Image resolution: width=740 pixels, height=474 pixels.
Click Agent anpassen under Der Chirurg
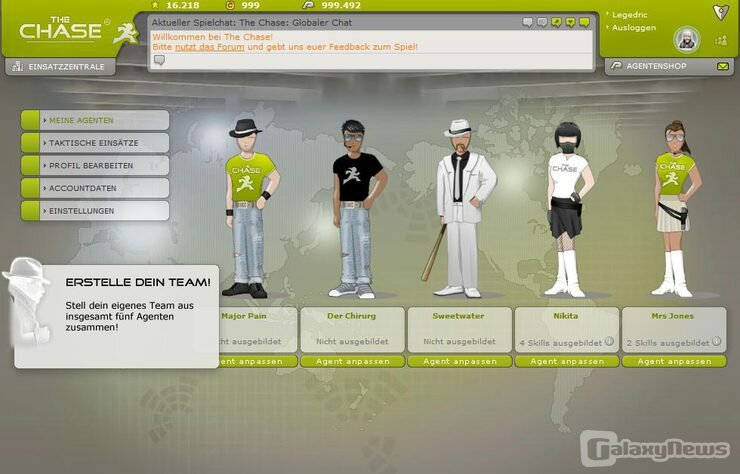[x=353, y=361]
